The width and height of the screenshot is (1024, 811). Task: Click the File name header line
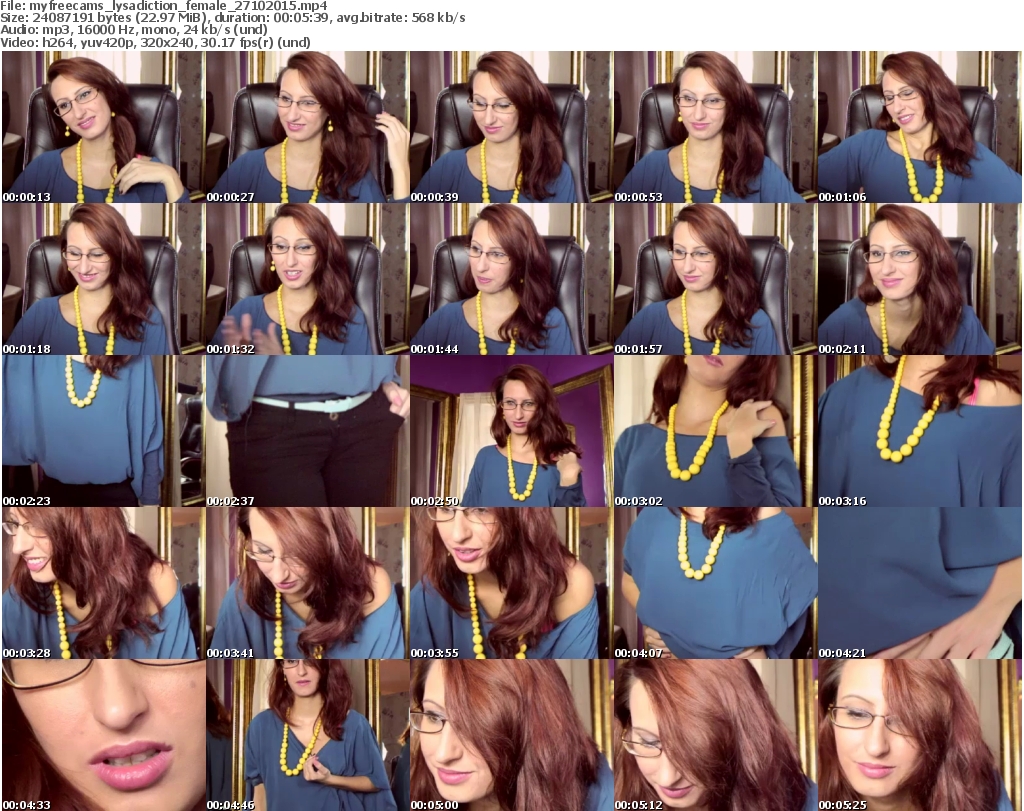coord(164,6)
